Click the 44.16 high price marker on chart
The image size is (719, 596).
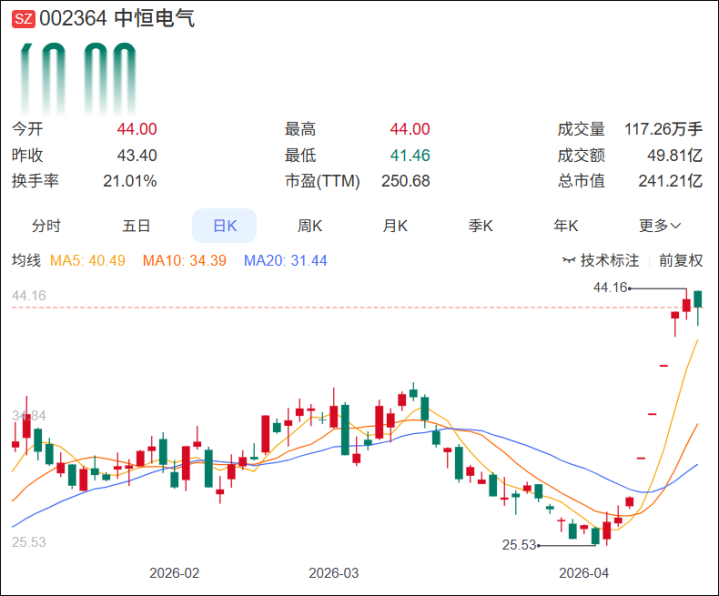(x=610, y=287)
